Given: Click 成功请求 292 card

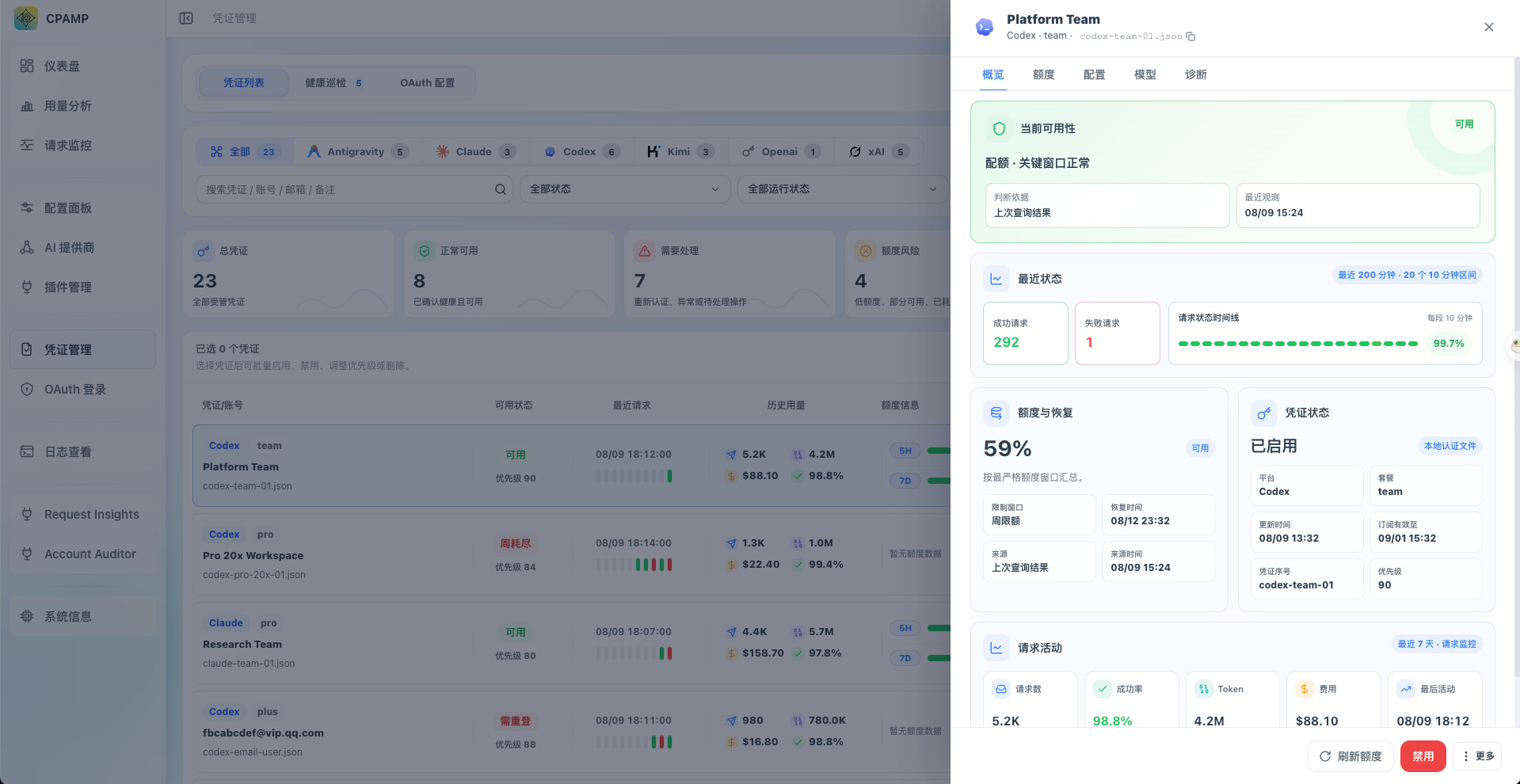Looking at the screenshot, I should (x=1026, y=333).
